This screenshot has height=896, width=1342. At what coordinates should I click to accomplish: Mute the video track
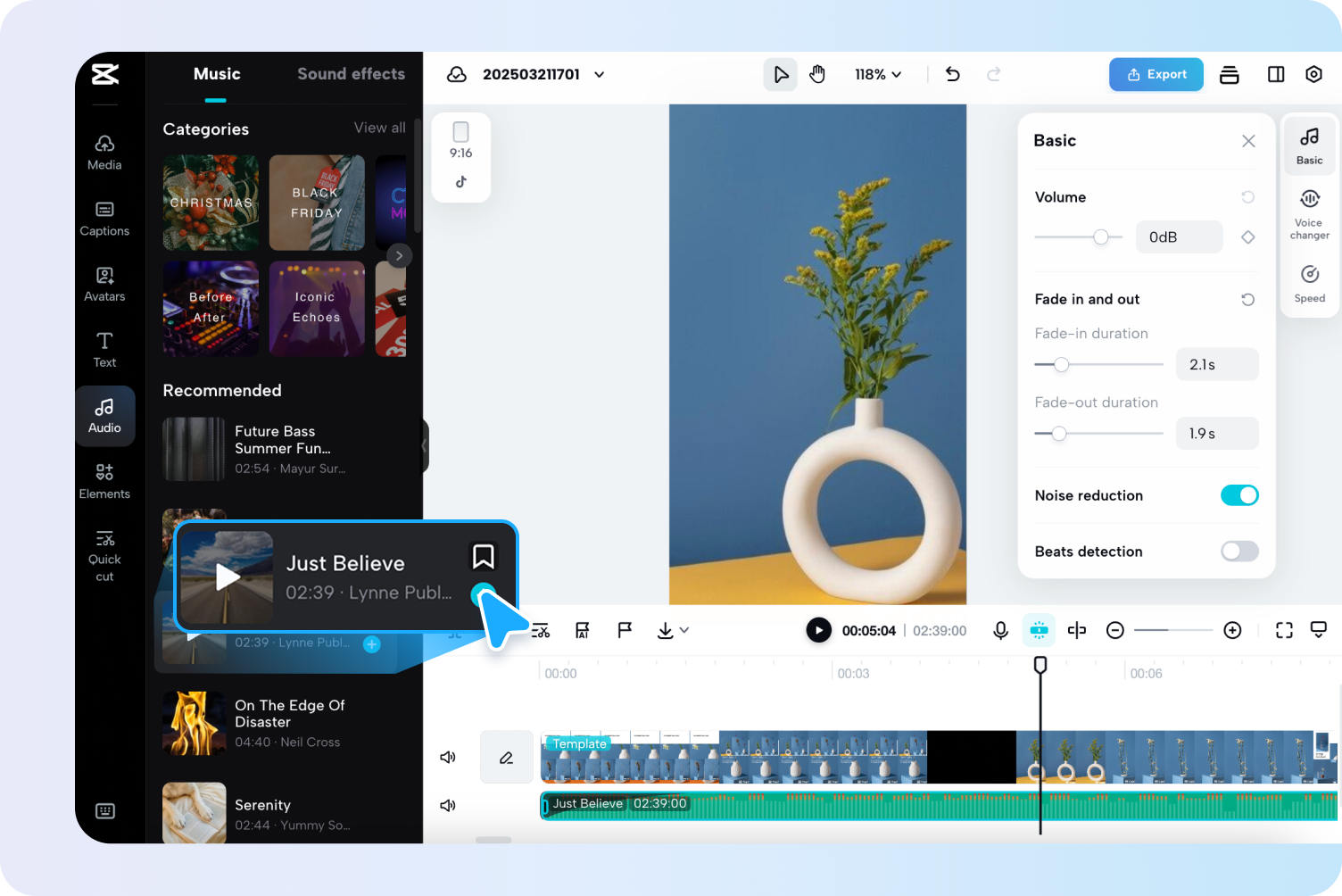(x=448, y=757)
